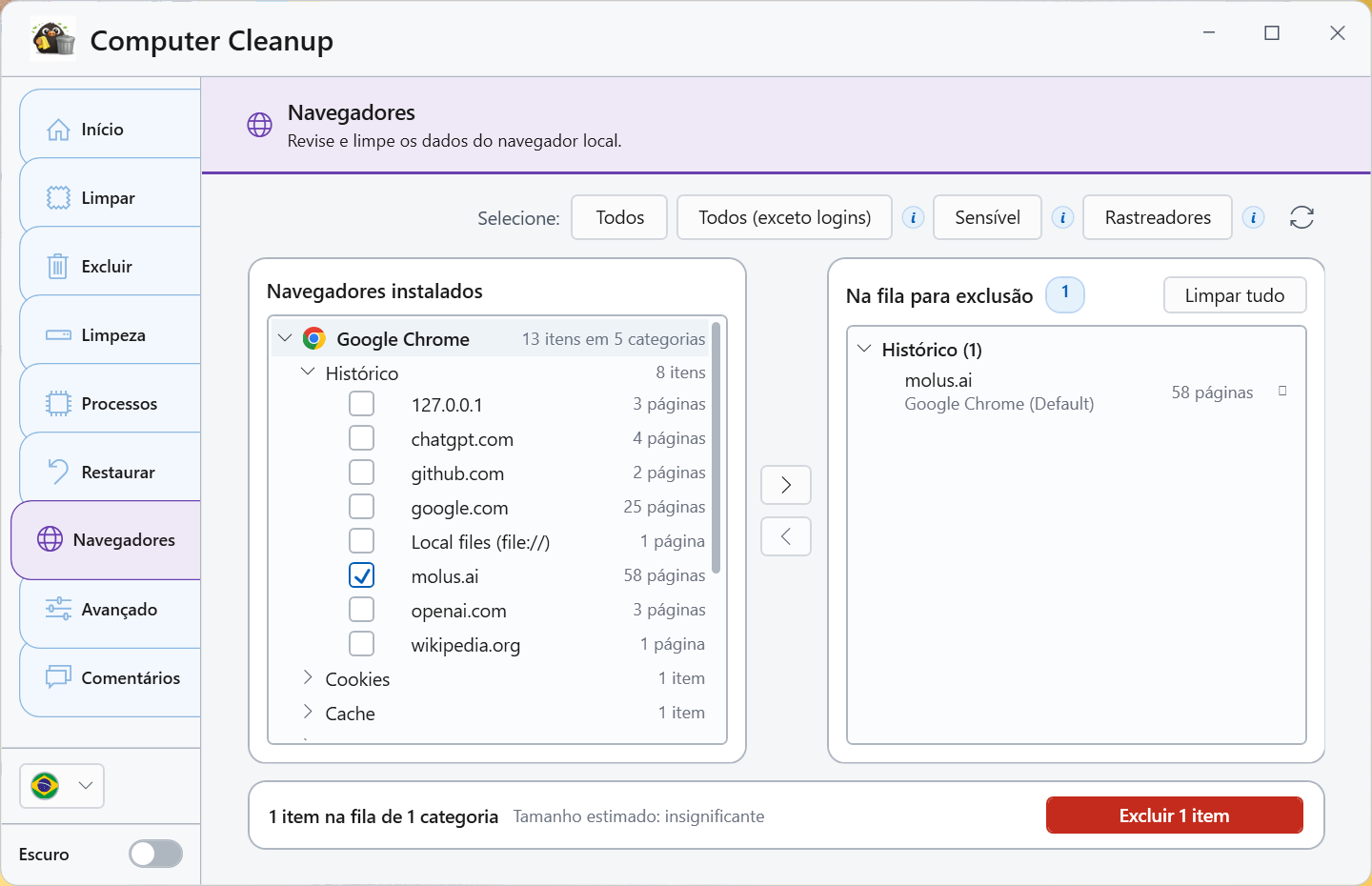
Task: Click the Computer Cleanup app logo
Action: pos(53,39)
